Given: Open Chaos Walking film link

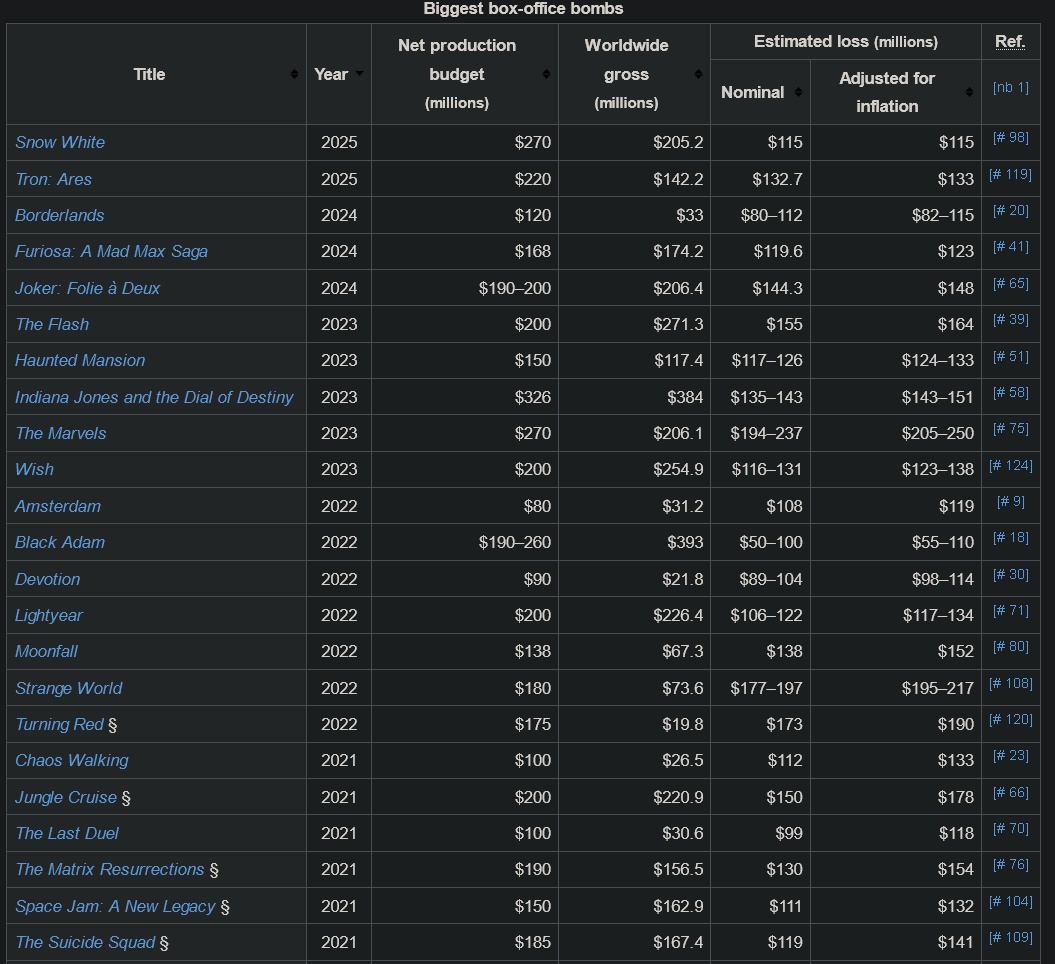Looking at the screenshot, I should click(x=71, y=760).
